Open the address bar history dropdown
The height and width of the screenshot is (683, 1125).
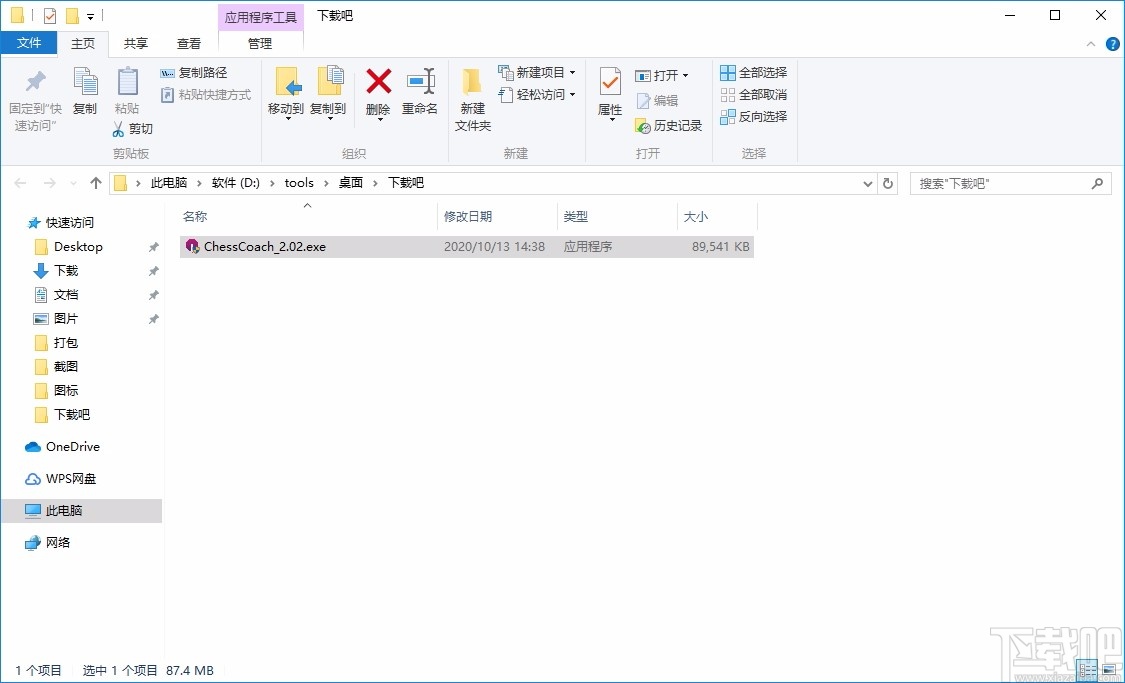click(x=867, y=183)
